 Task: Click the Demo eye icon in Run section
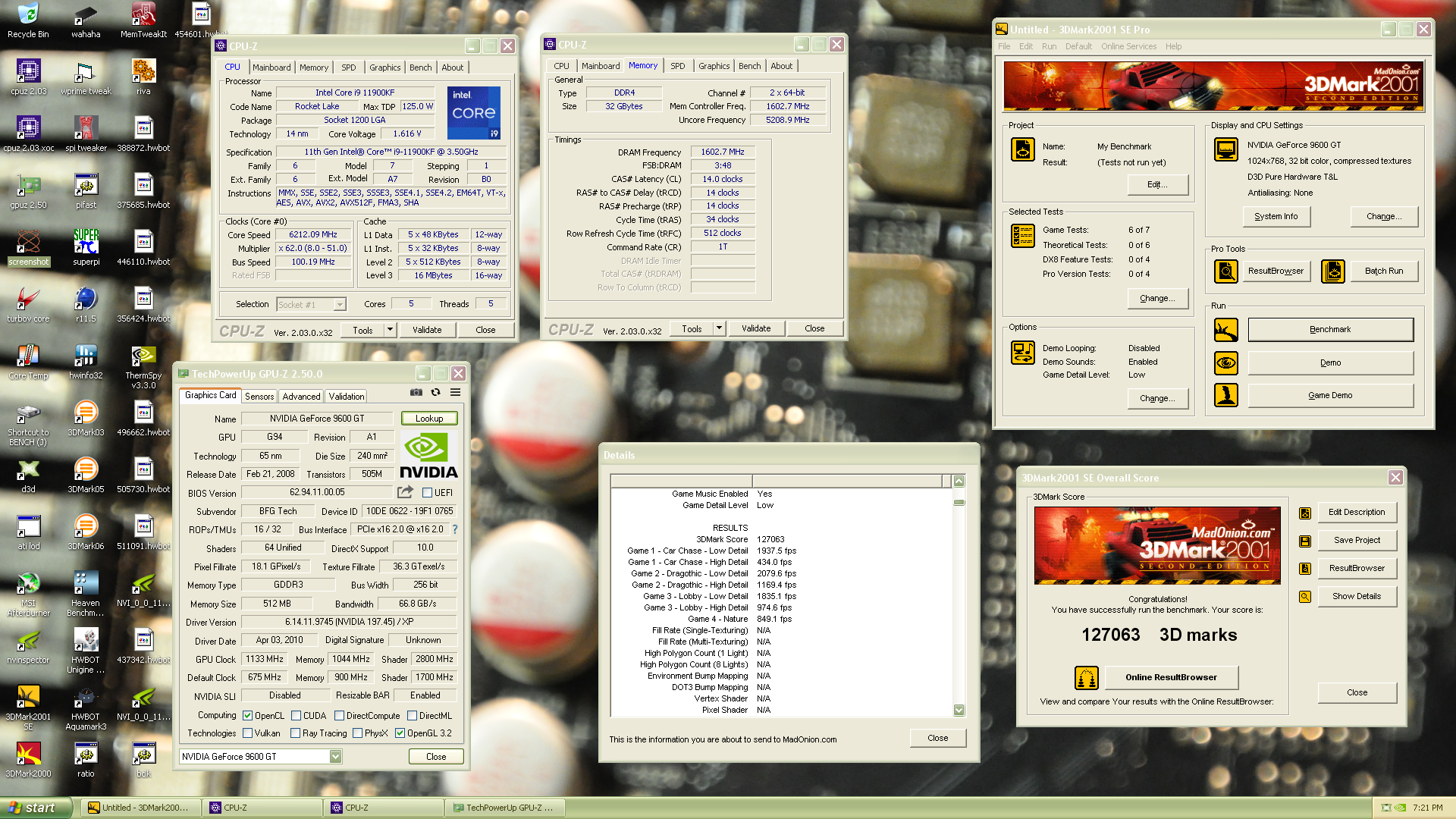pyautogui.click(x=1225, y=362)
